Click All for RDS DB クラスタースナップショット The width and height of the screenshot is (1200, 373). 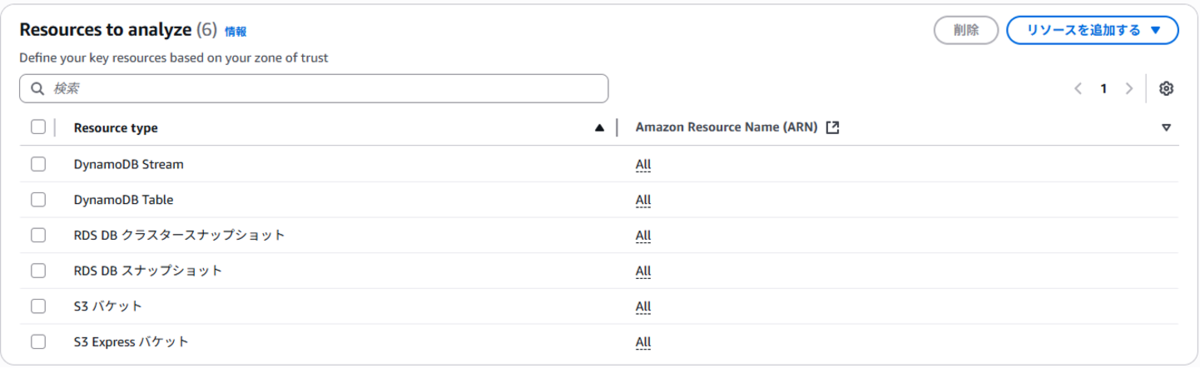[643, 236]
